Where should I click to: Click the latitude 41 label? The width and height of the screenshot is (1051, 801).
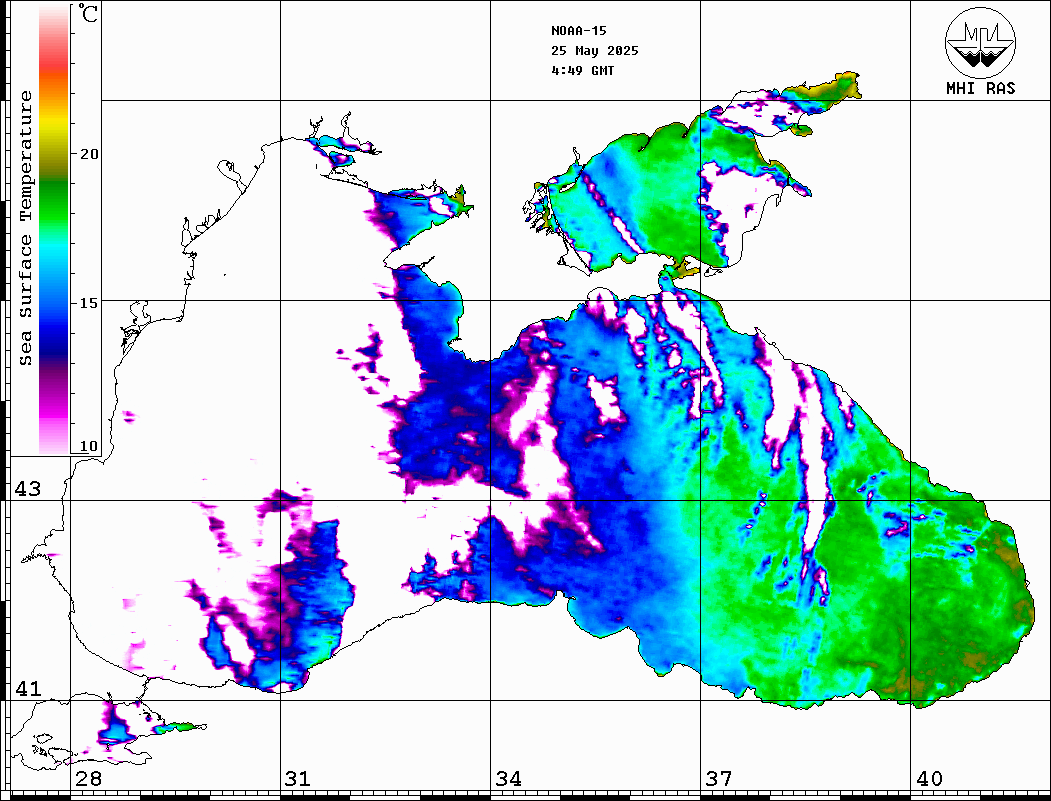pyautogui.click(x=26, y=689)
